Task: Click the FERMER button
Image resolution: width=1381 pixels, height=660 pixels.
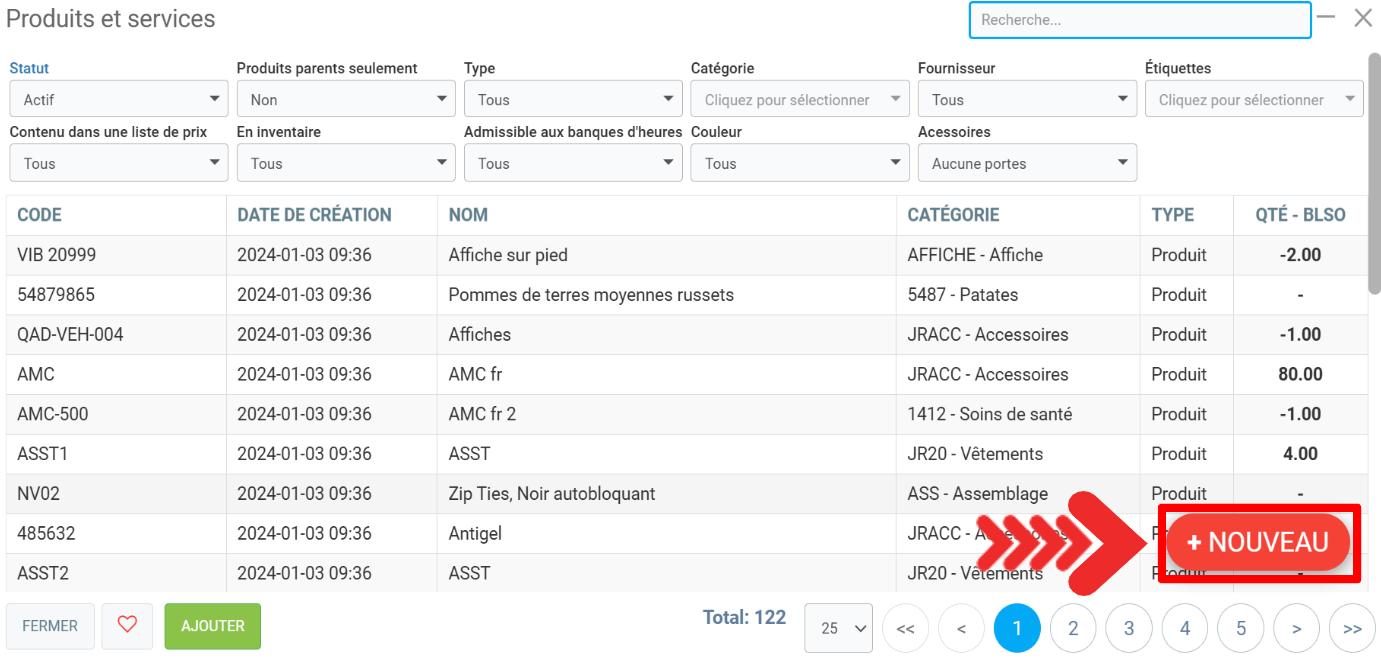Action: coord(50,626)
